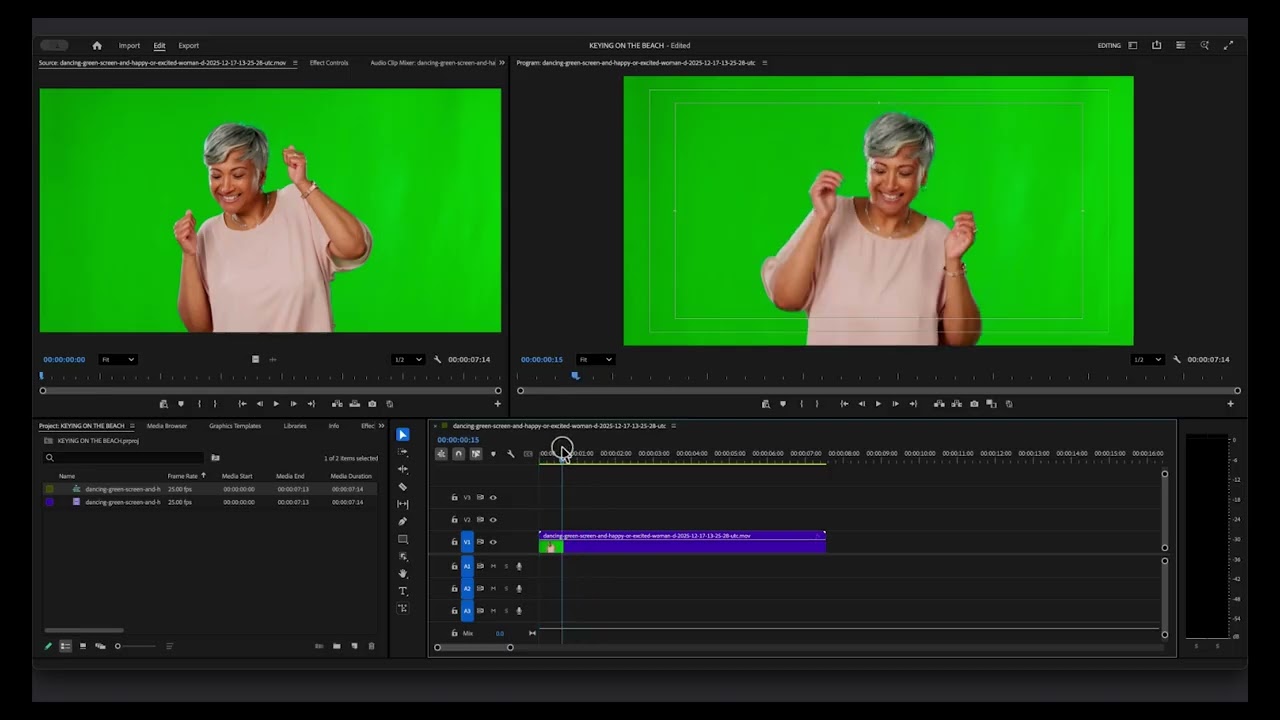Screen dimensions: 1280x720
Task: Open Source monitor playback resolution dropdown
Action: [x=407, y=359]
